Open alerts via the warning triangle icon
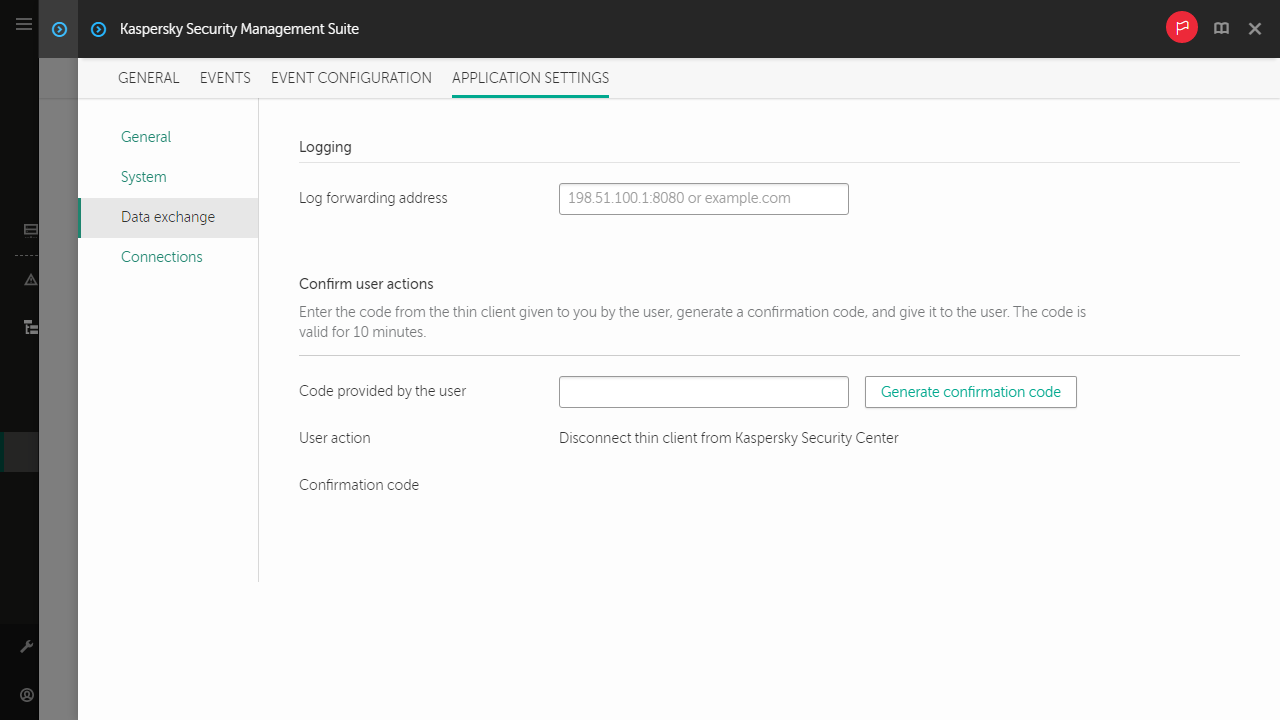The image size is (1280, 720). [29, 280]
